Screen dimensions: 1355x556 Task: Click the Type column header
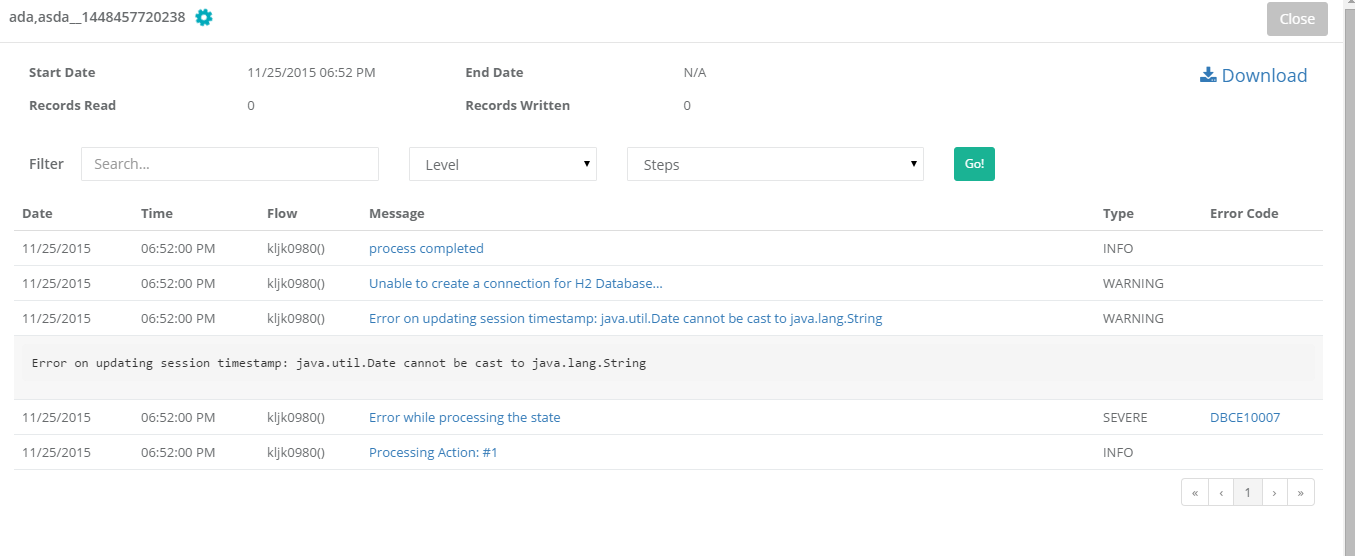pyautogui.click(x=1118, y=214)
